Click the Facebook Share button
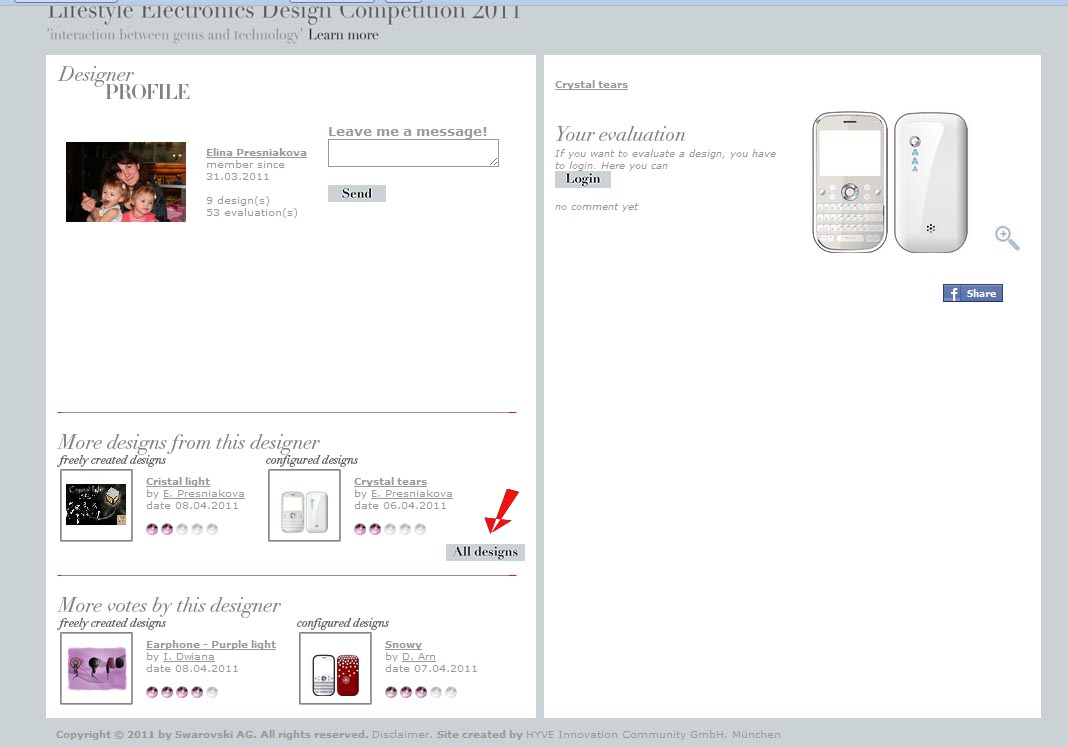The height and width of the screenshot is (747, 1068). [x=973, y=293]
